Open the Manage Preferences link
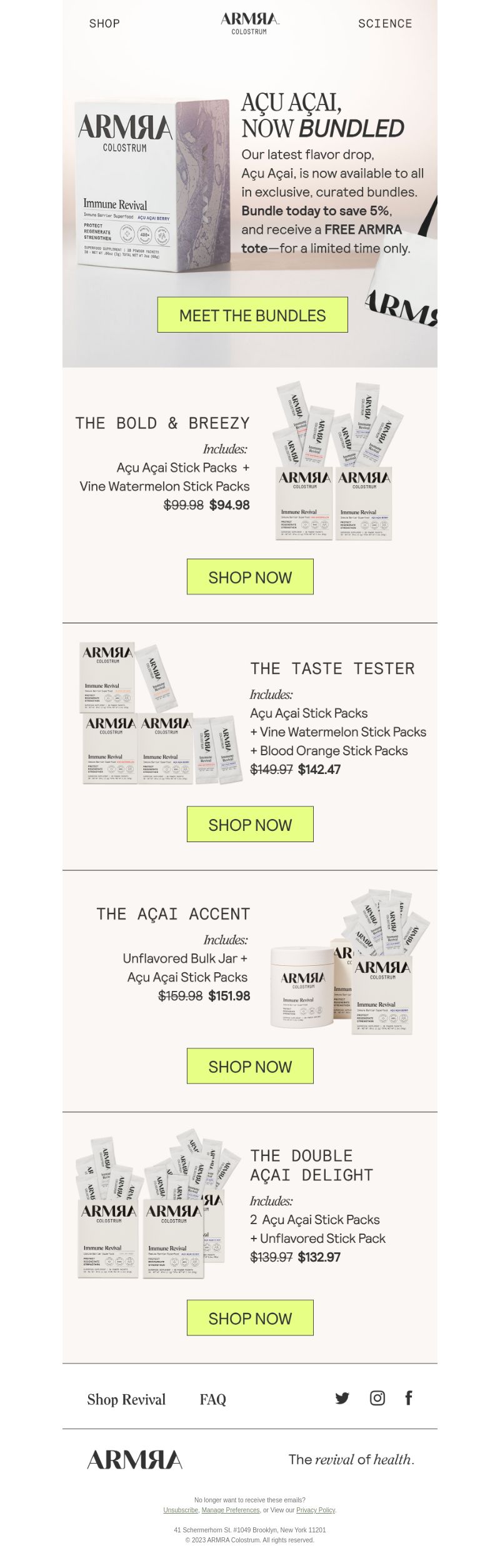The image size is (500, 1568). click(x=231, y=1510)
